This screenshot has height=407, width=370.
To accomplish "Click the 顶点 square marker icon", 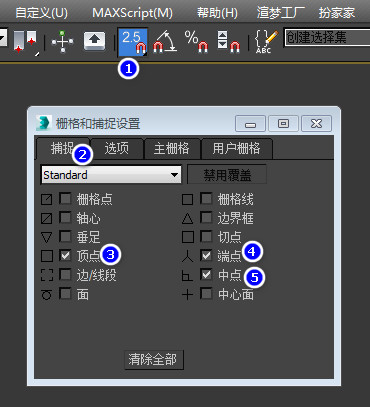I will pyautogui.click(x=47, y=256).
